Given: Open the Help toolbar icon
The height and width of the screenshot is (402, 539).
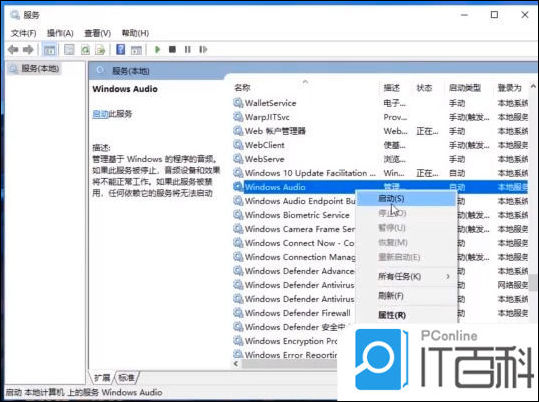Looking at the screenshot, I should [121, 50].
